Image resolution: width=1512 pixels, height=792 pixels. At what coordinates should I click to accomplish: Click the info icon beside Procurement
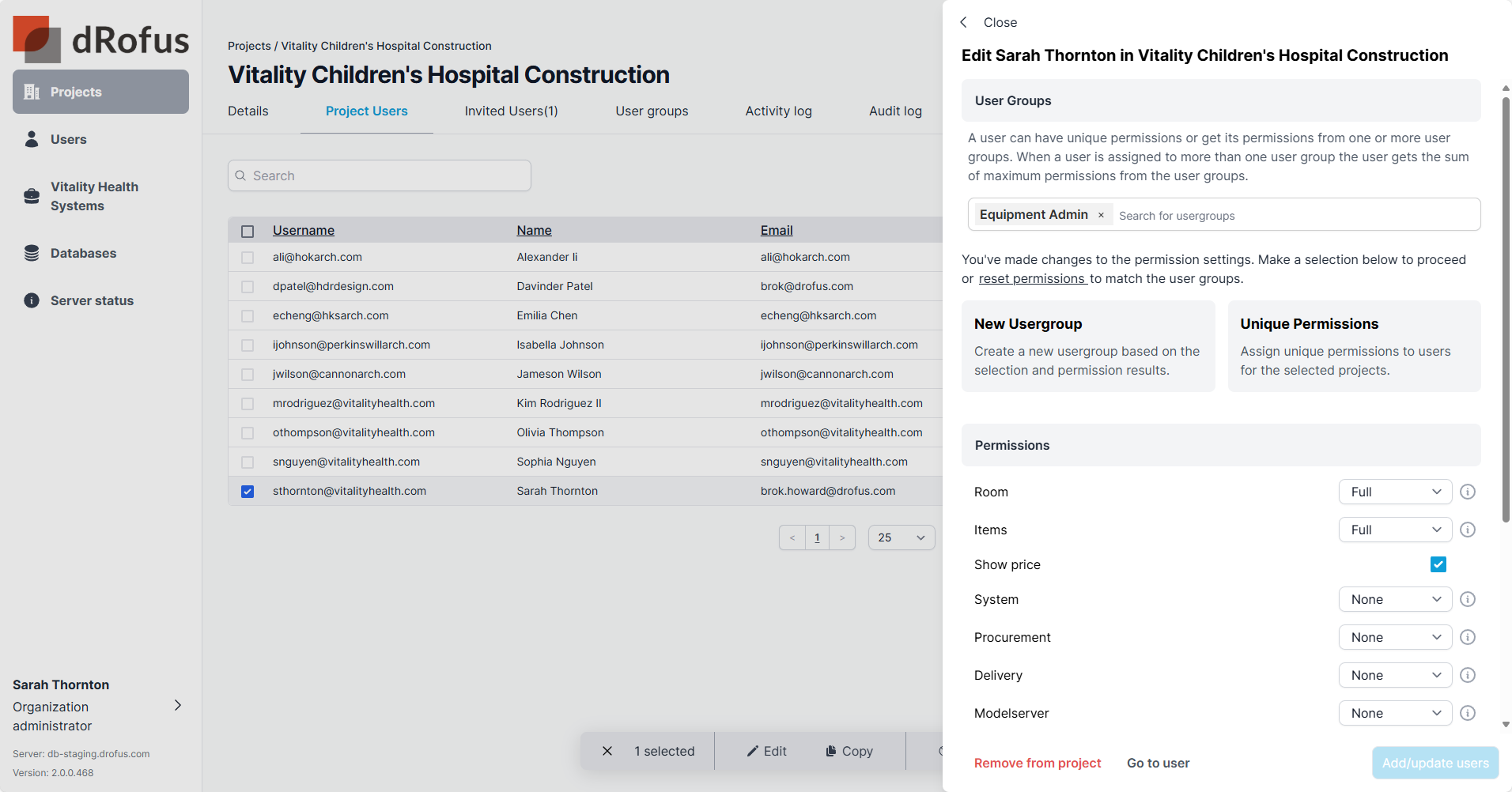tap(1468, 637)
